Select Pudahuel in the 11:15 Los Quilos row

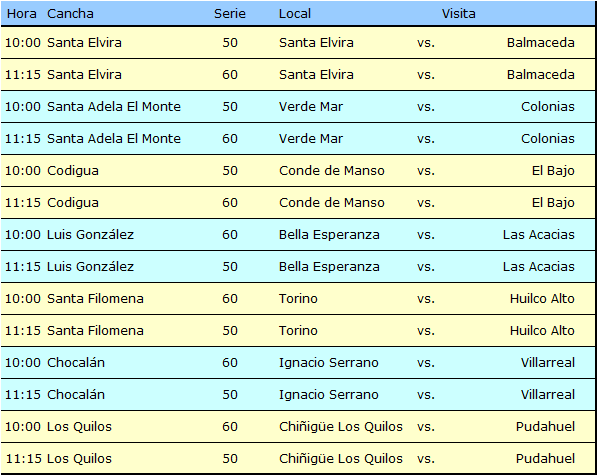545,458
